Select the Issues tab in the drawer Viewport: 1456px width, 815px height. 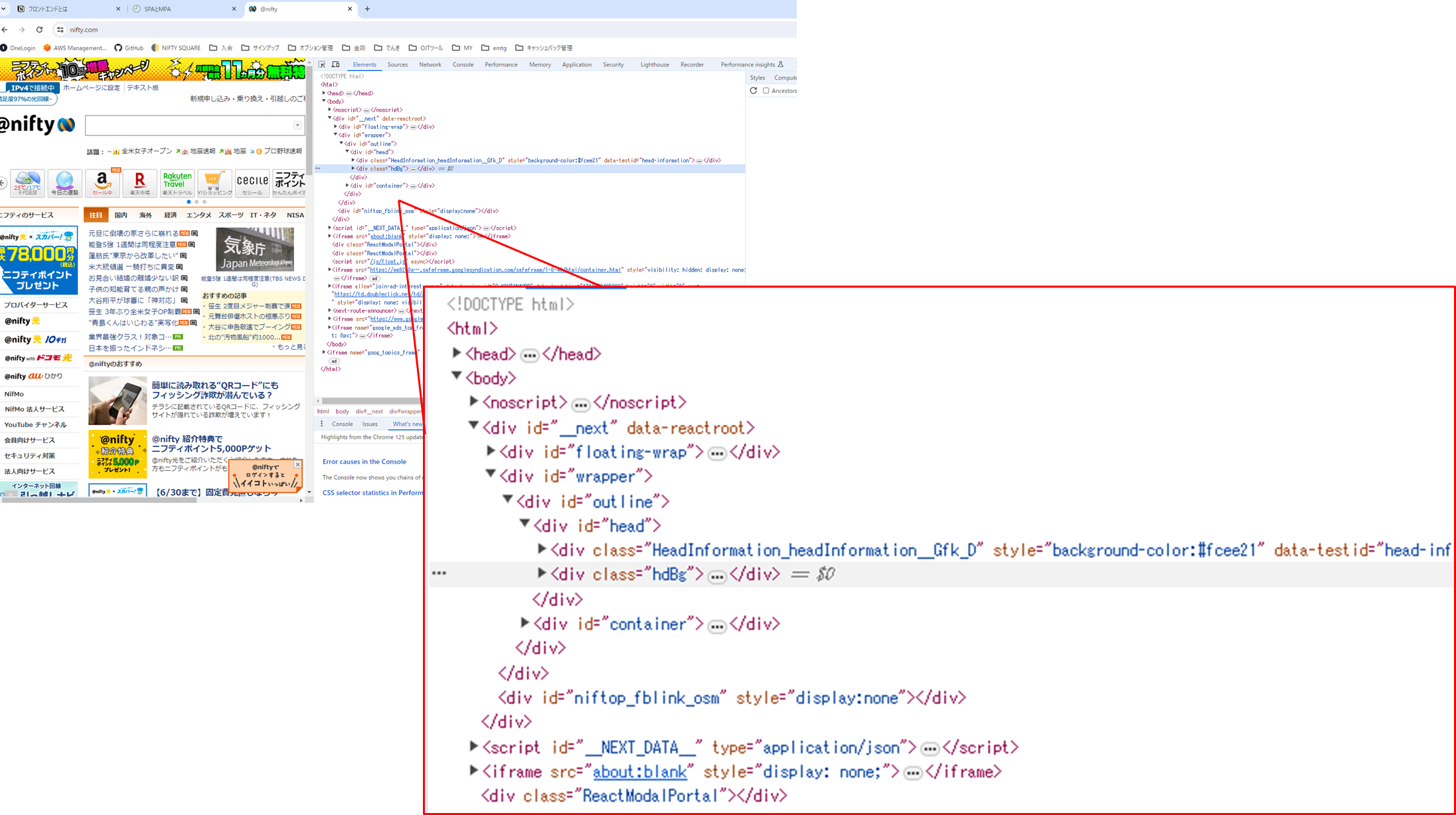[x=370, y=424]
